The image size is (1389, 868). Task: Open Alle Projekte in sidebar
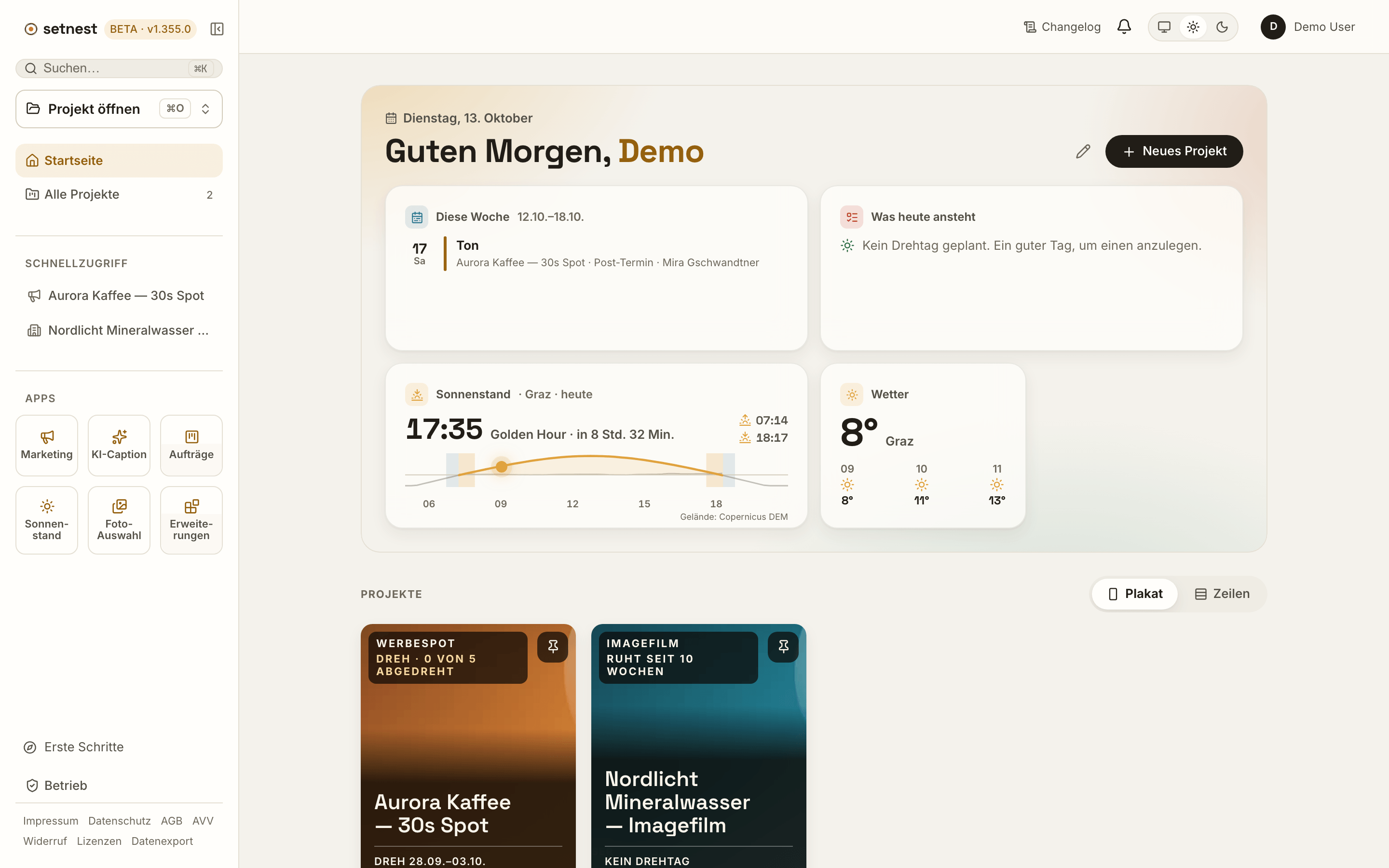point(119,195)
